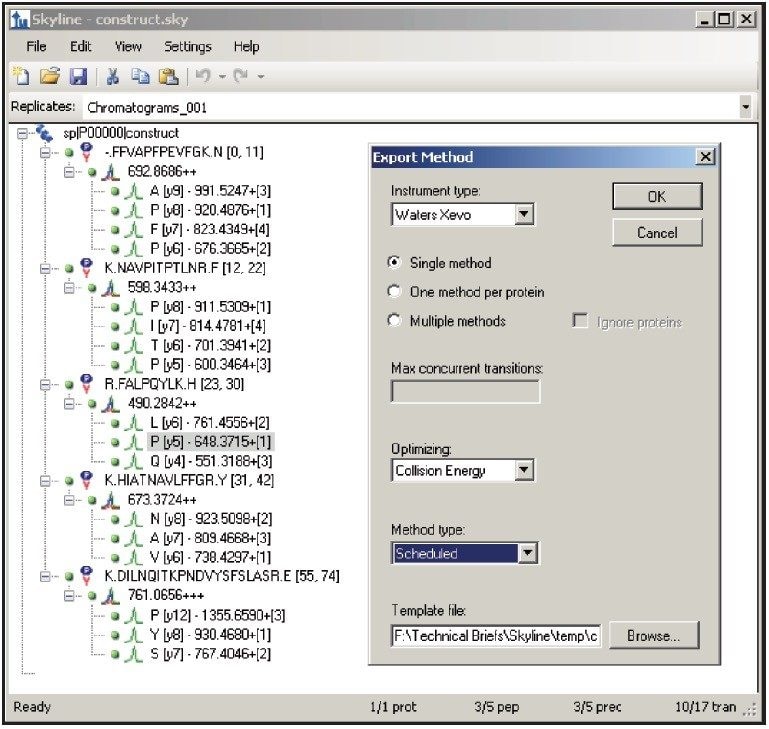The height and width of the screenshot is (729, 769).
Task: Collapse the 598.3433++ precursor node
Action: 69,287
